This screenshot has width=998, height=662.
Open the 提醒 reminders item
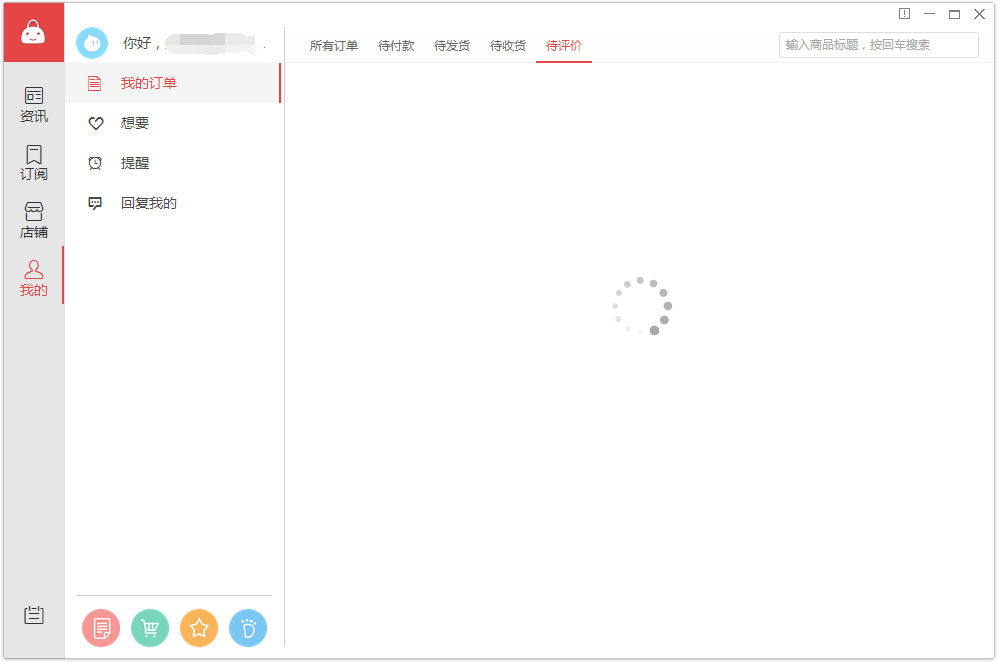click(135, 163)
